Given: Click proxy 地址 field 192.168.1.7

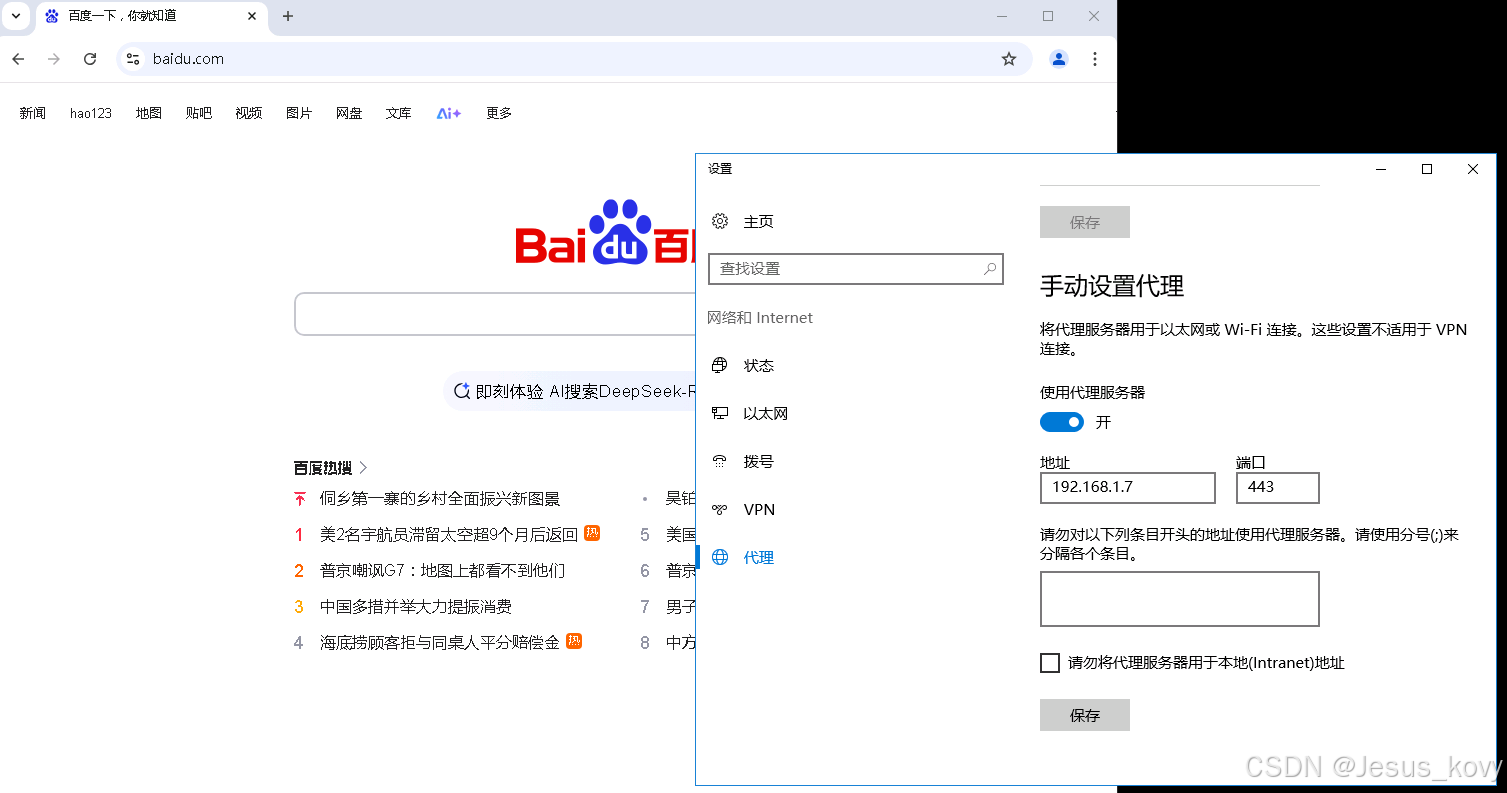Looking at the screenshot, I should (1128, 487).
